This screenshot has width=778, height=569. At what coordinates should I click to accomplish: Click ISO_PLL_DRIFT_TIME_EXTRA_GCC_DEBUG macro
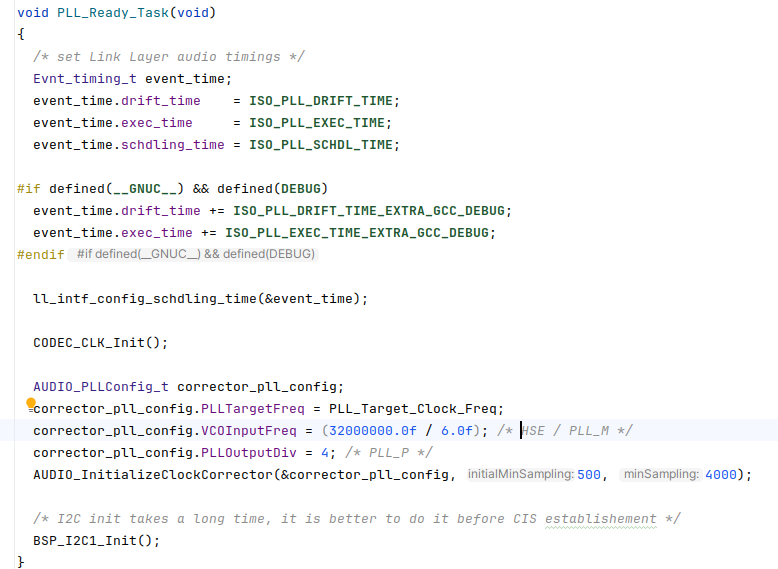(369, 210)
